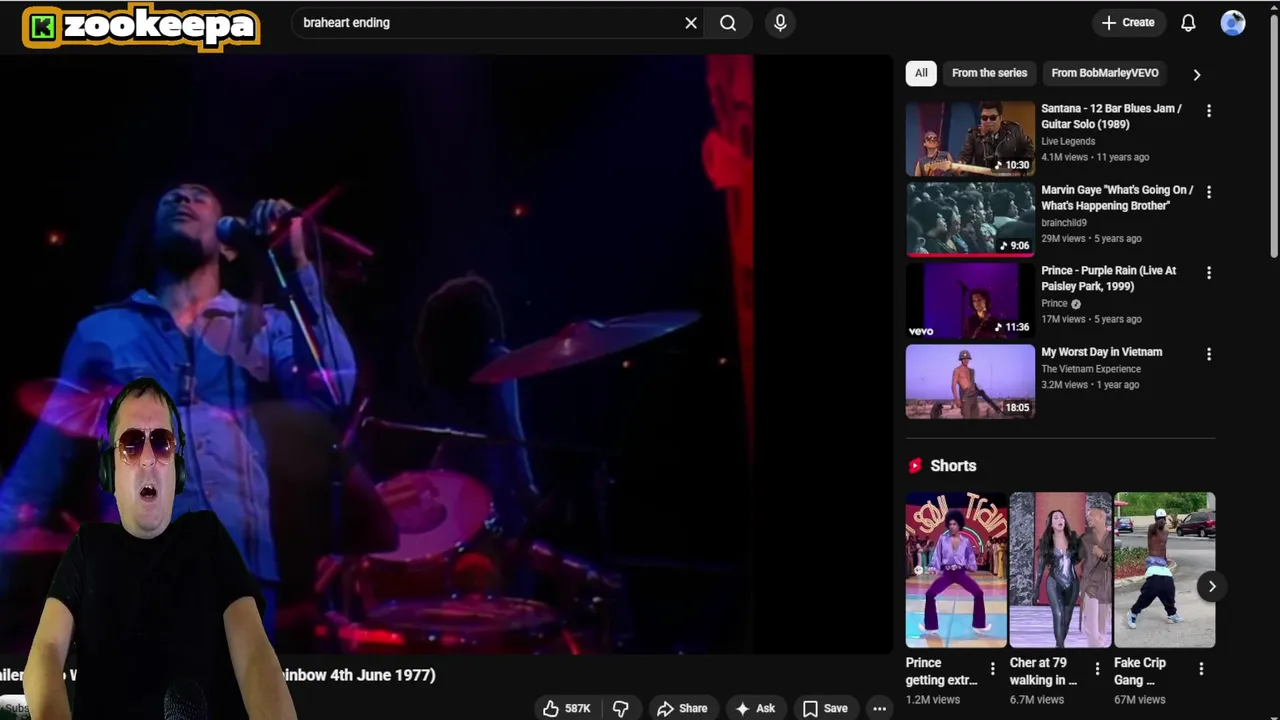Open more actions ellipsis below the video
Viewport: 1280px width, 720px height.
pos(879,708)
